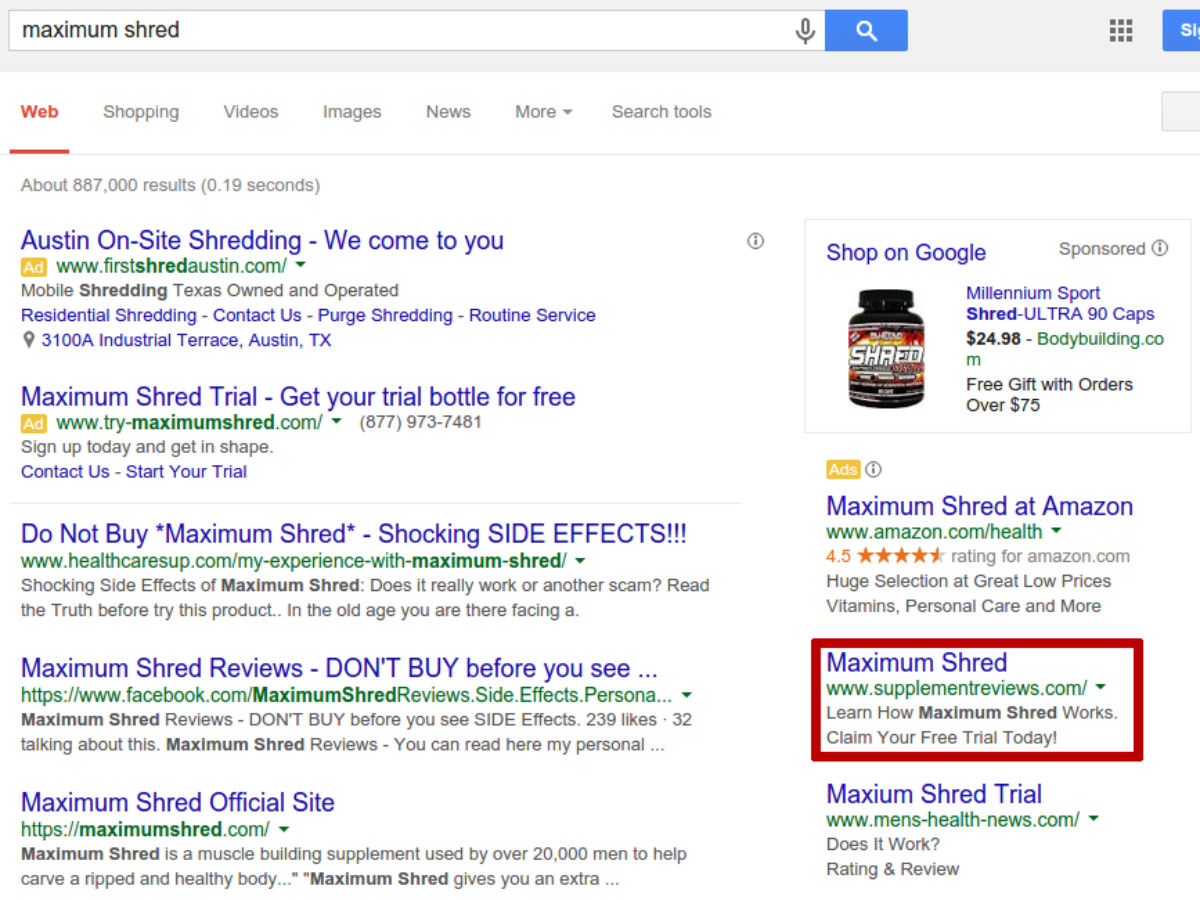Click the info icon beside the yellow Ads badge
This screenshot has height=900, width=1200.
[873, 469]
